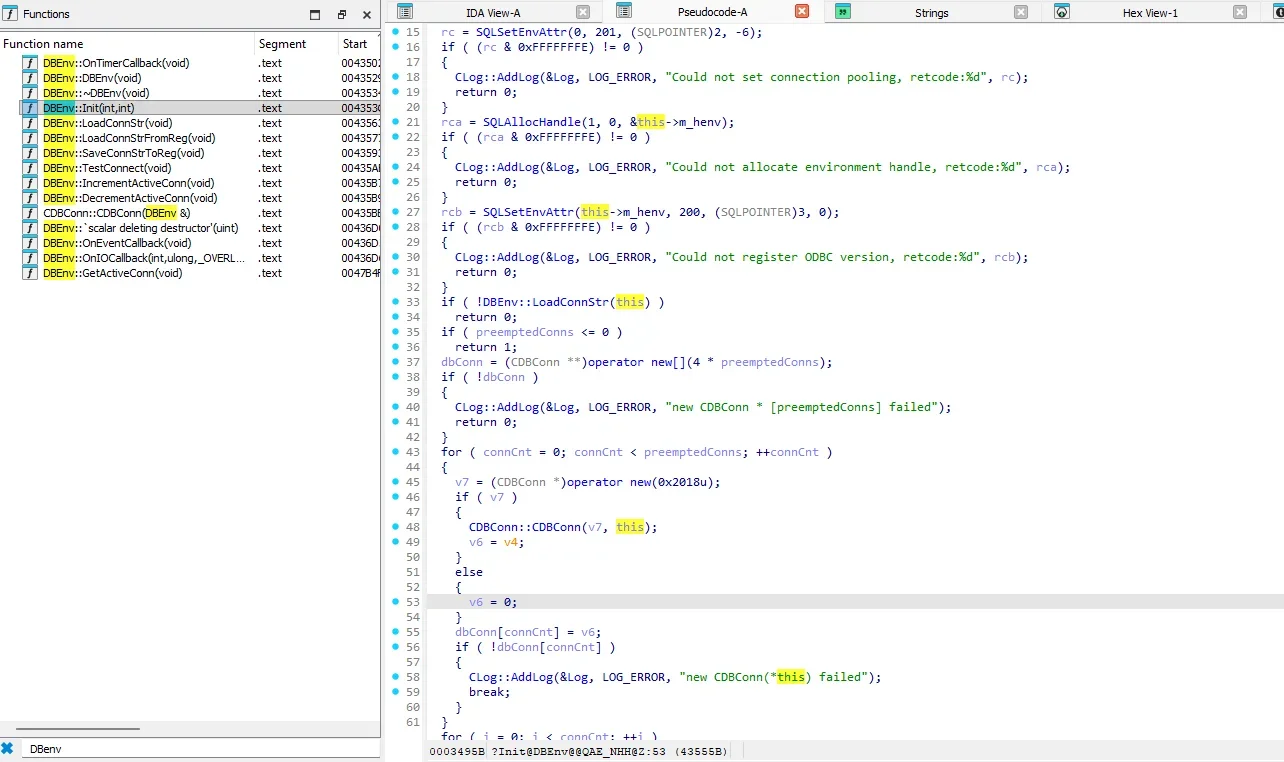
Task: Open the Hex View-1 tab
Action: (x=1150, y=13)
